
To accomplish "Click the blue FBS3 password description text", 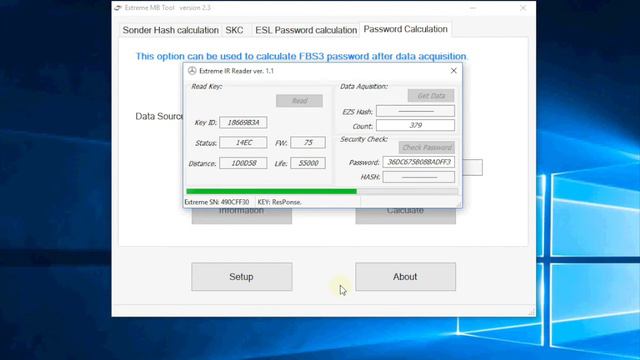I will coord(302,56).
